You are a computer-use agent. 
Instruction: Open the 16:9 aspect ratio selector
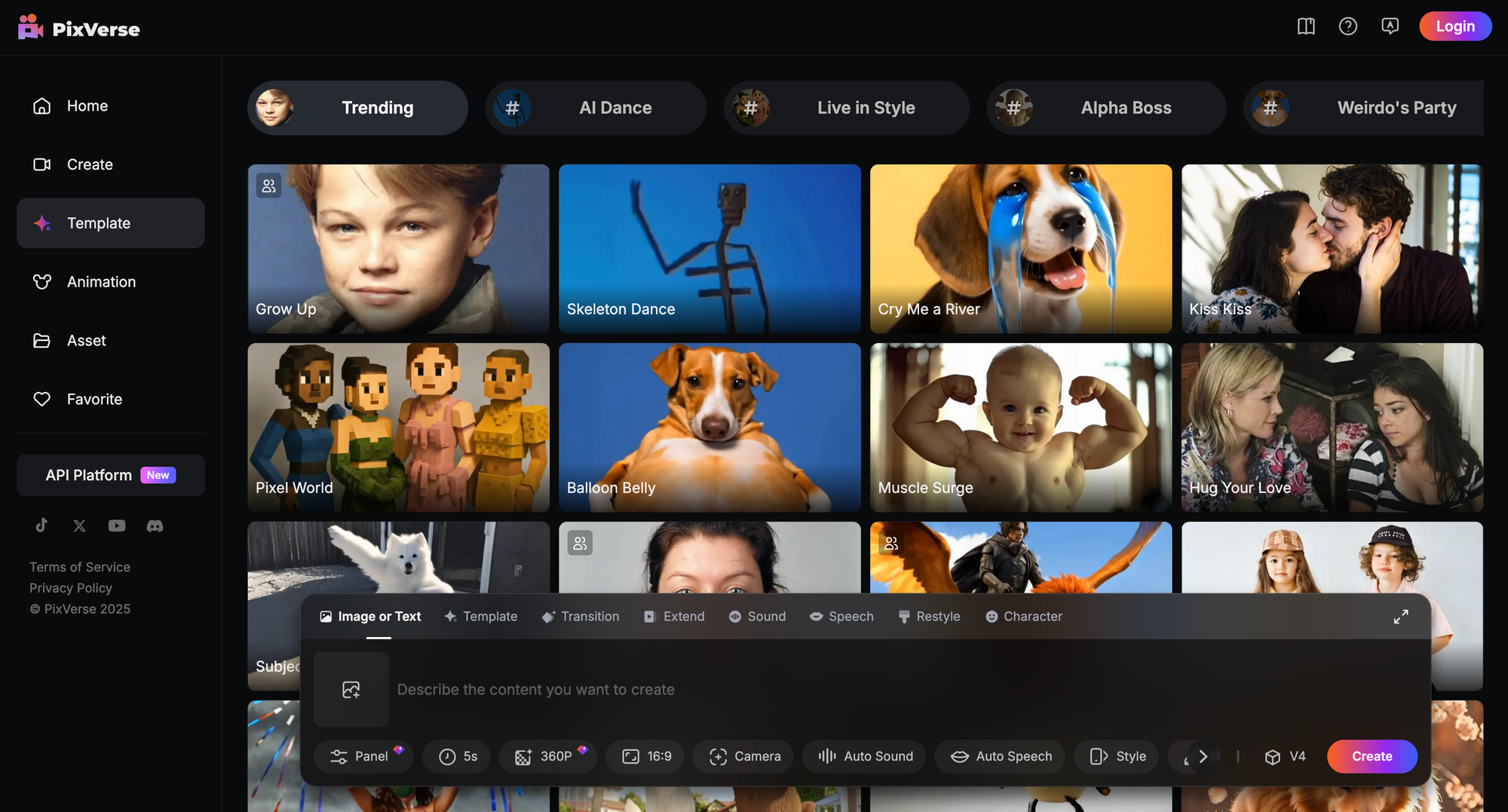645,756
